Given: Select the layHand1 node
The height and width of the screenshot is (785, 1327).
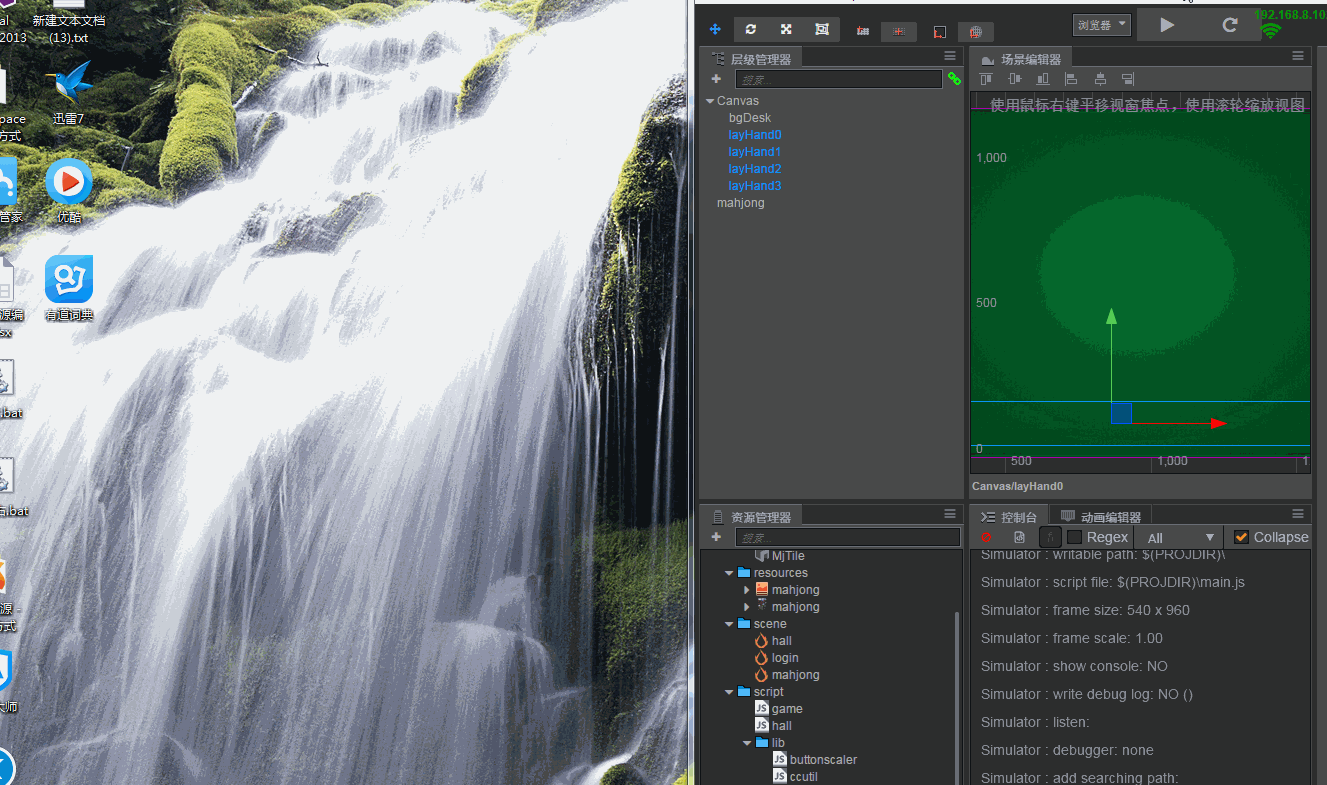Looking at the screenshot, I should pos(755,152).
